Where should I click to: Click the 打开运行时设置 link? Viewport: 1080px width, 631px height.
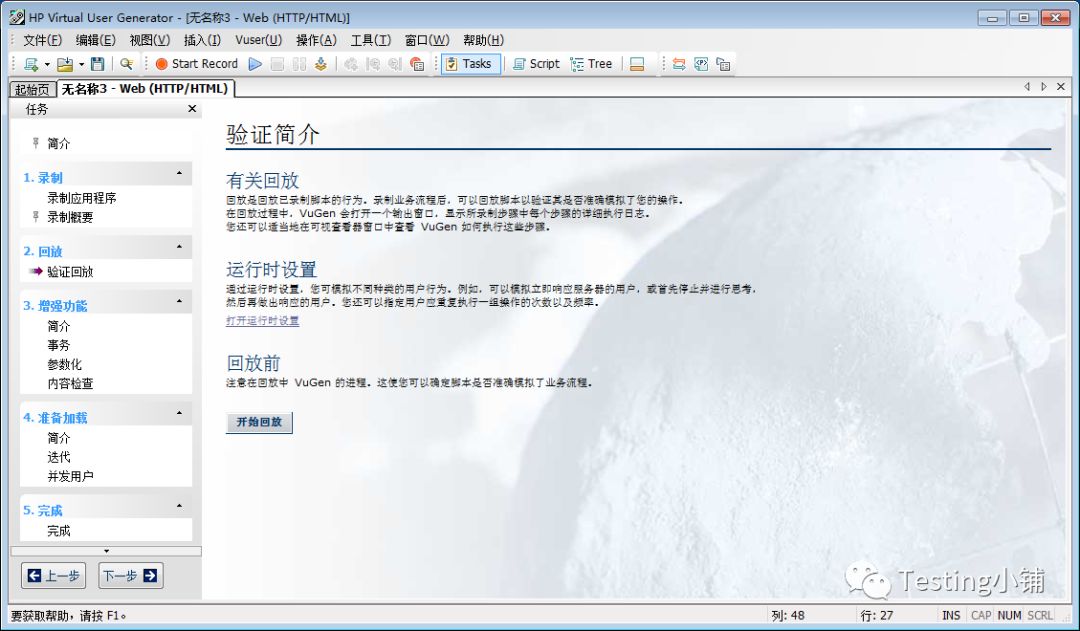click(262, 321)
